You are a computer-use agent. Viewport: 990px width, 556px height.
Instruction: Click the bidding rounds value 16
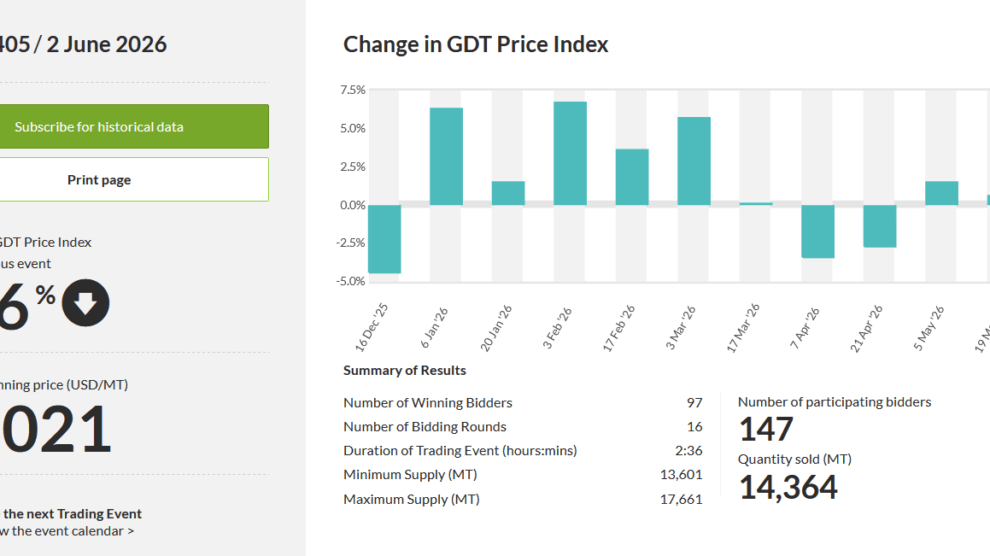click(x=695, y=427)
